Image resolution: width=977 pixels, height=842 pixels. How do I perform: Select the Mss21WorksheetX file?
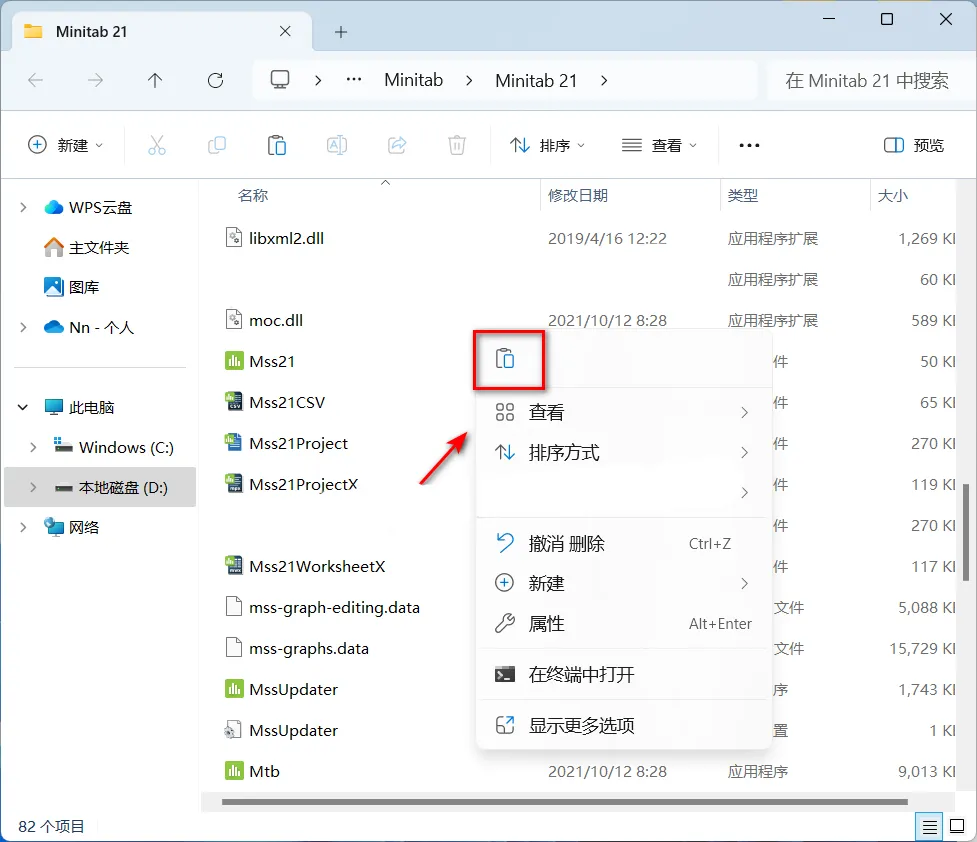point(305,567)
